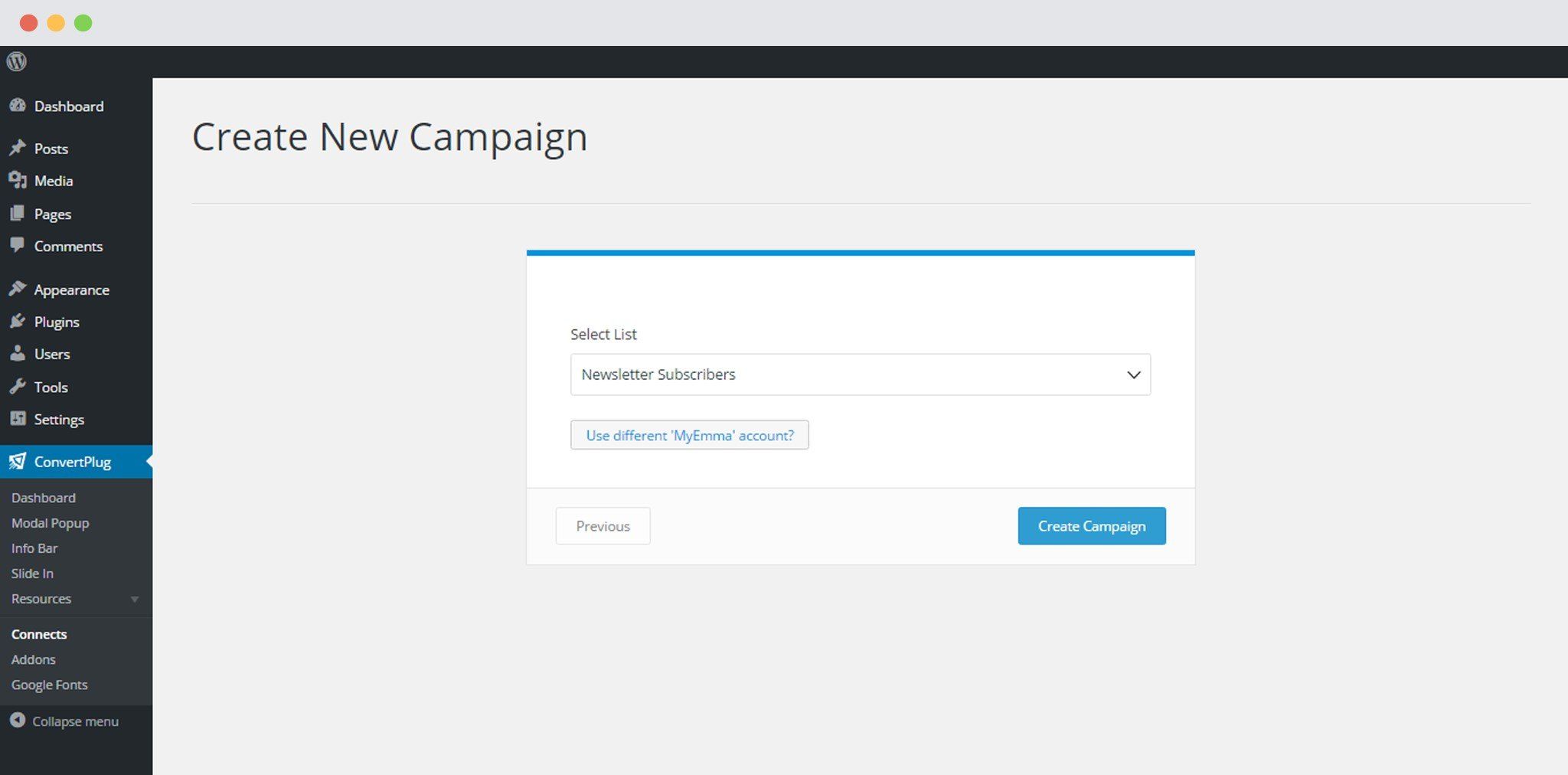Click the Create Campaign button
Screen dimensions: 1568x775
[x=1091, y=526]
